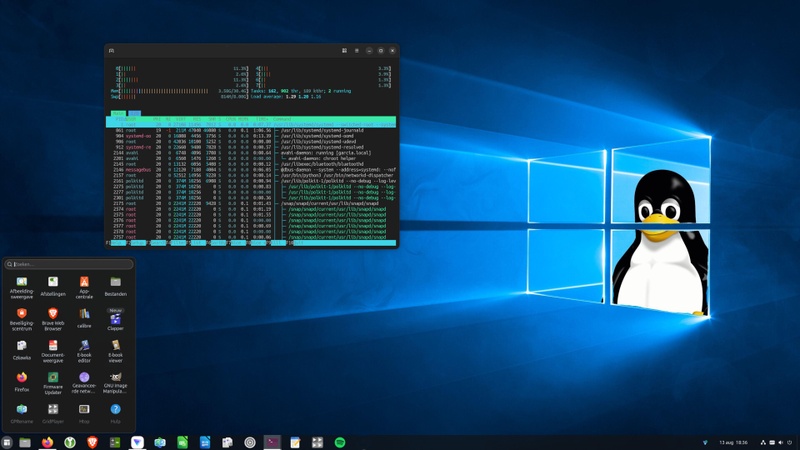
Task: Open Hulp help app in menu
Action: 115,414
